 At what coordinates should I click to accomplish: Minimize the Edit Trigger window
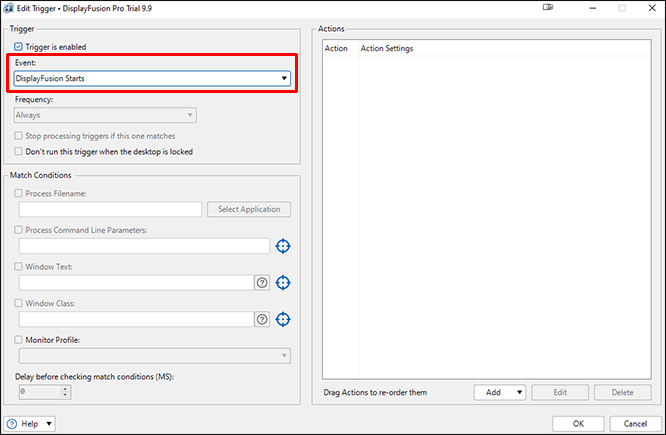coord(593,8)
